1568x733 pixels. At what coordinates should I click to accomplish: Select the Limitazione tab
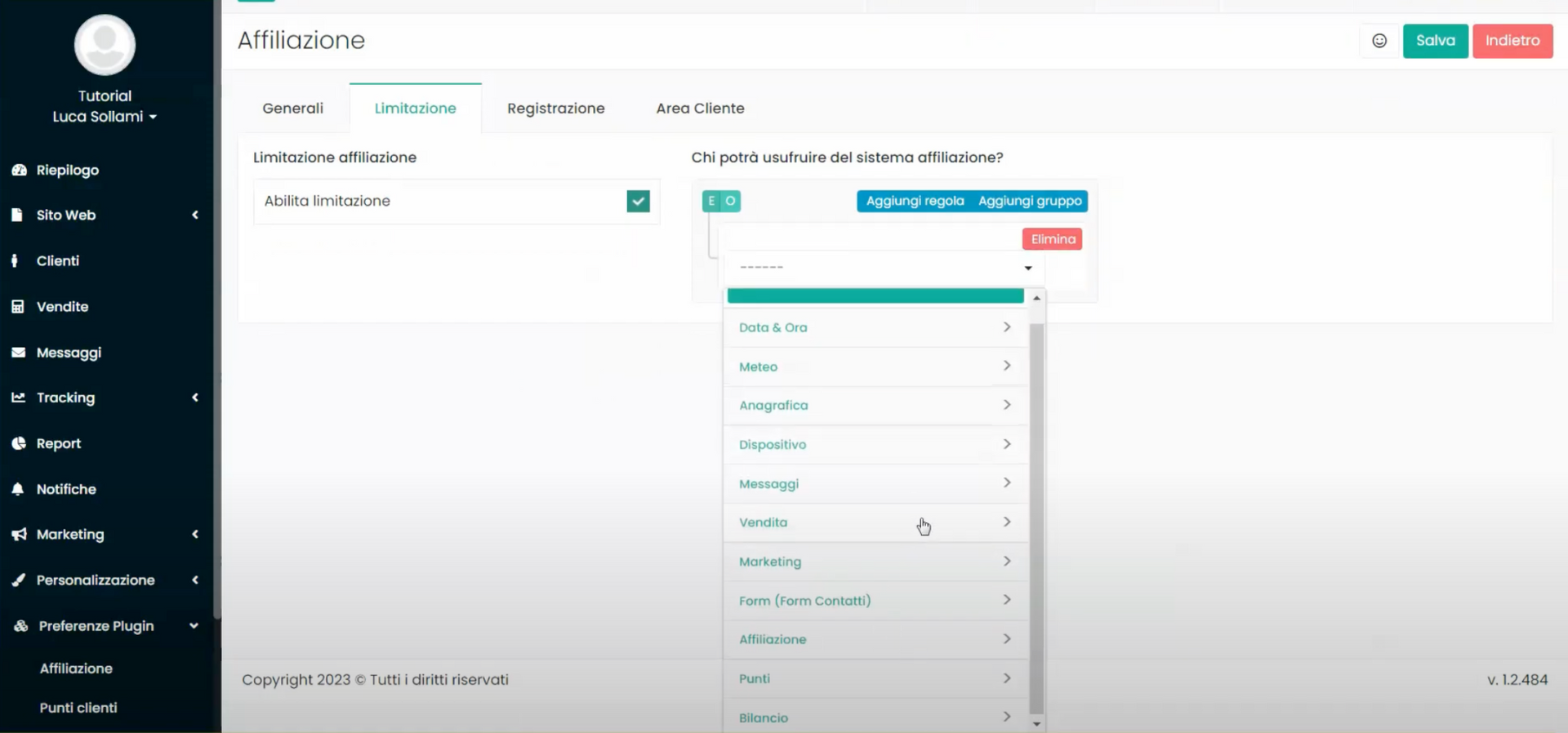[x=416, y=109]
